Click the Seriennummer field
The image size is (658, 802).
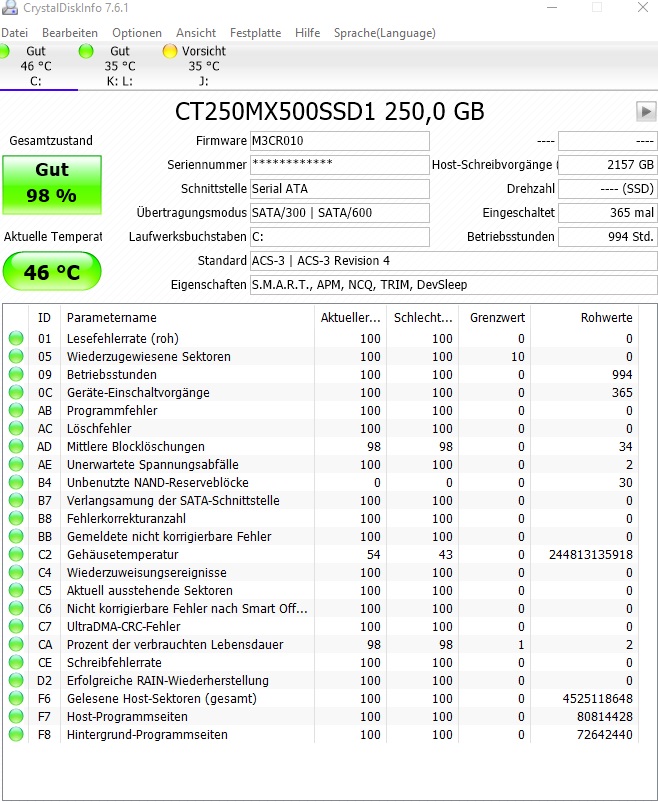[340, 165]
